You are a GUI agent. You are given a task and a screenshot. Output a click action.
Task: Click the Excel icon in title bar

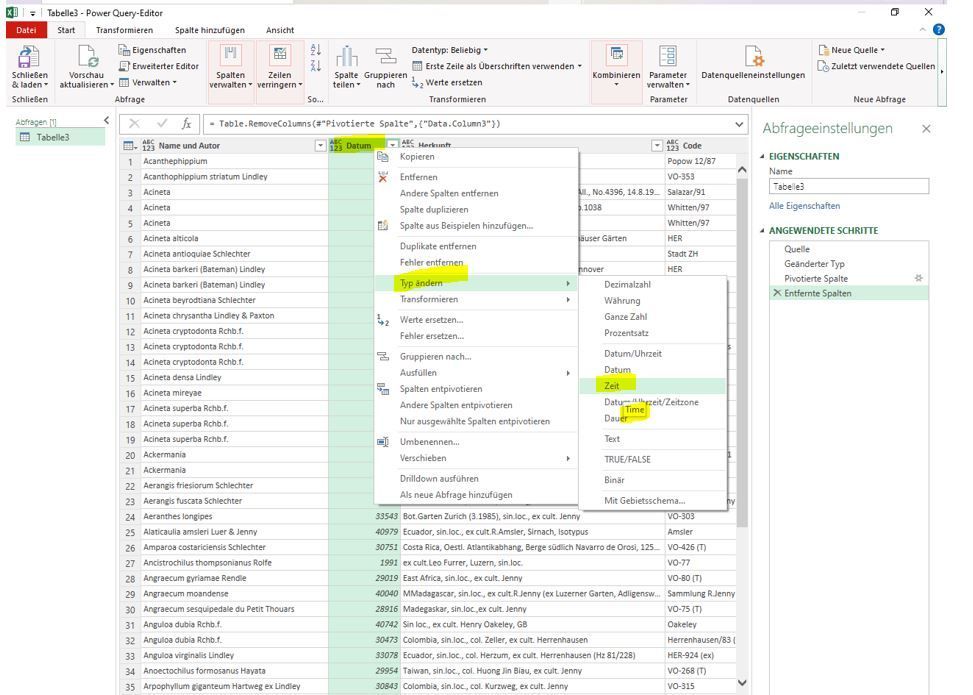pyautogui.click(x=12, y=12)
